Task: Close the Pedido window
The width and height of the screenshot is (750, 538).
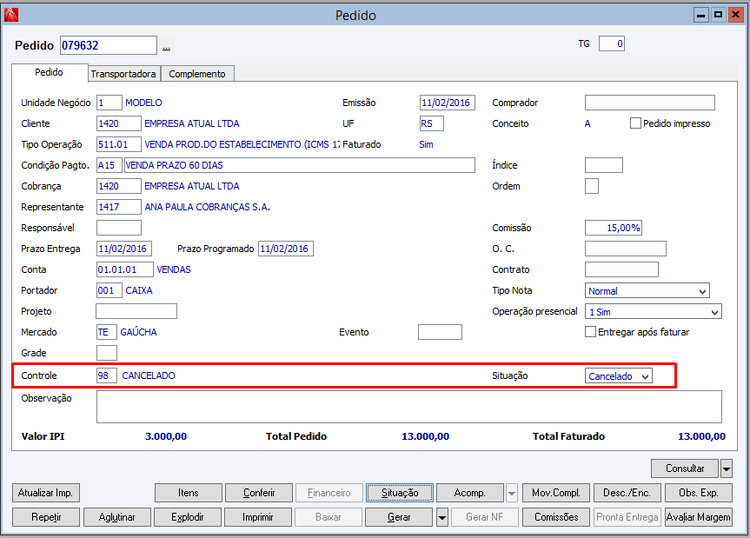Action: tap(735, 15)
